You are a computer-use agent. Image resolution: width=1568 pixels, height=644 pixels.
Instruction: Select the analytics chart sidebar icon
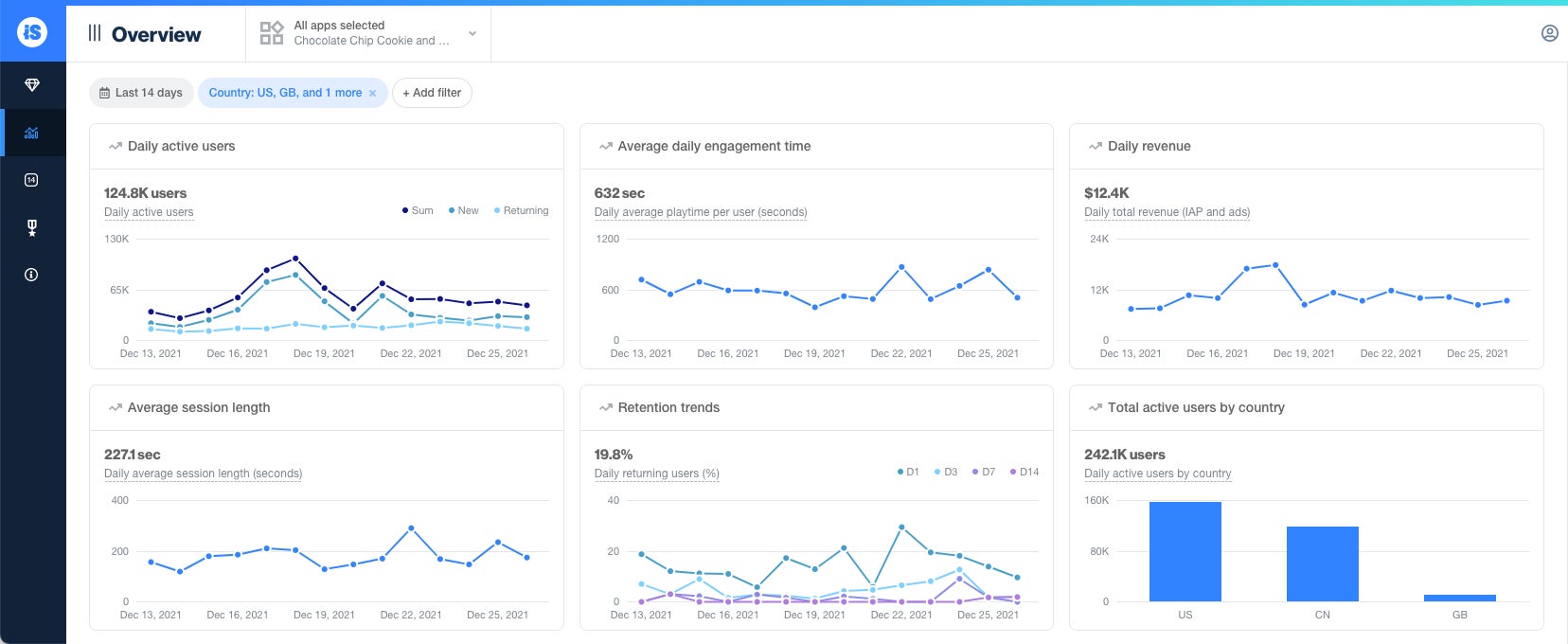(x=32, y=133)
